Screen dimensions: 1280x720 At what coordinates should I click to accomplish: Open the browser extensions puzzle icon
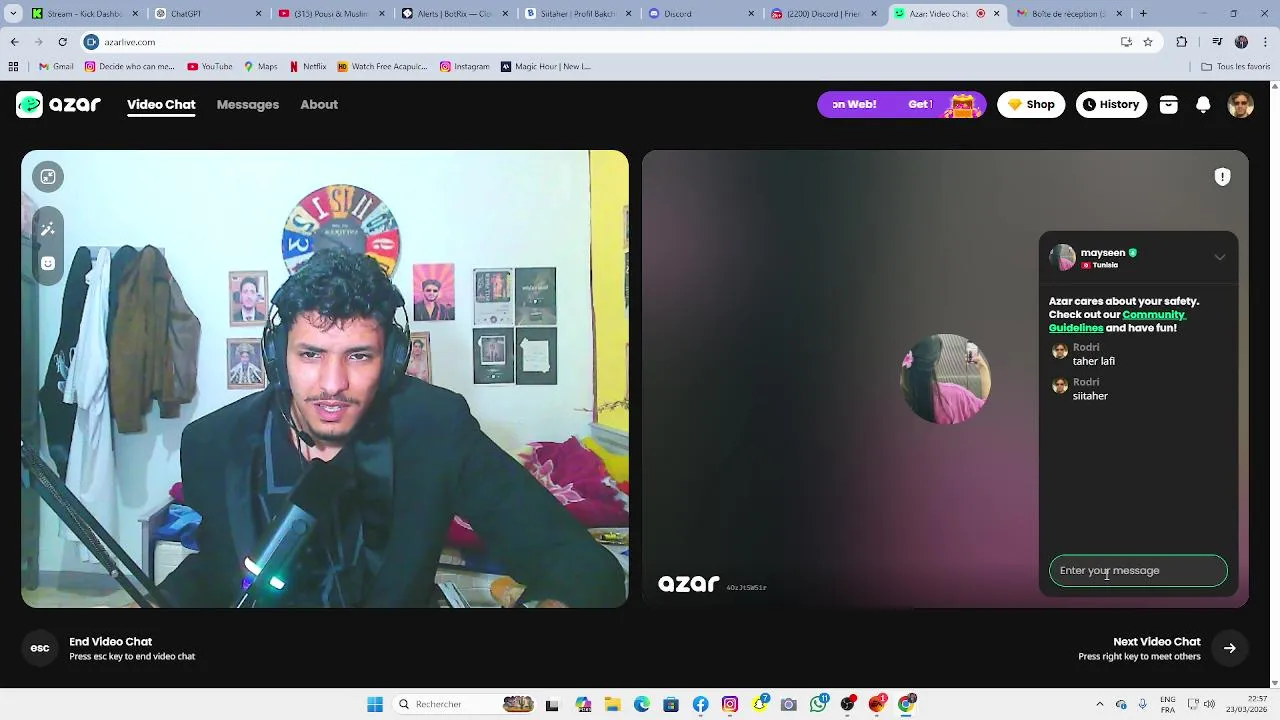pos(1182,42)
